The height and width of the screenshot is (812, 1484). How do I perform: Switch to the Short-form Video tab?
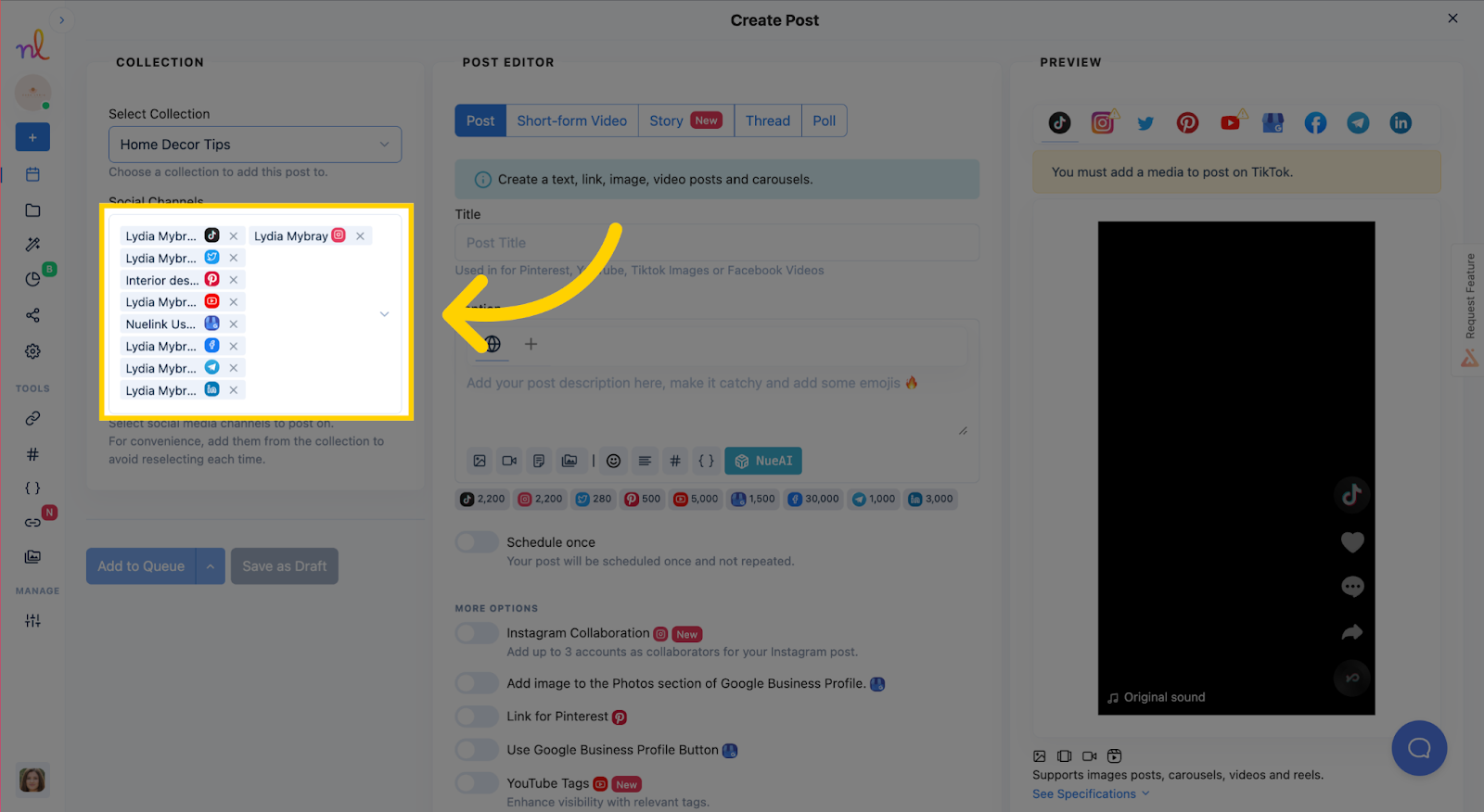pyautogui.click(x=572, y=121)
